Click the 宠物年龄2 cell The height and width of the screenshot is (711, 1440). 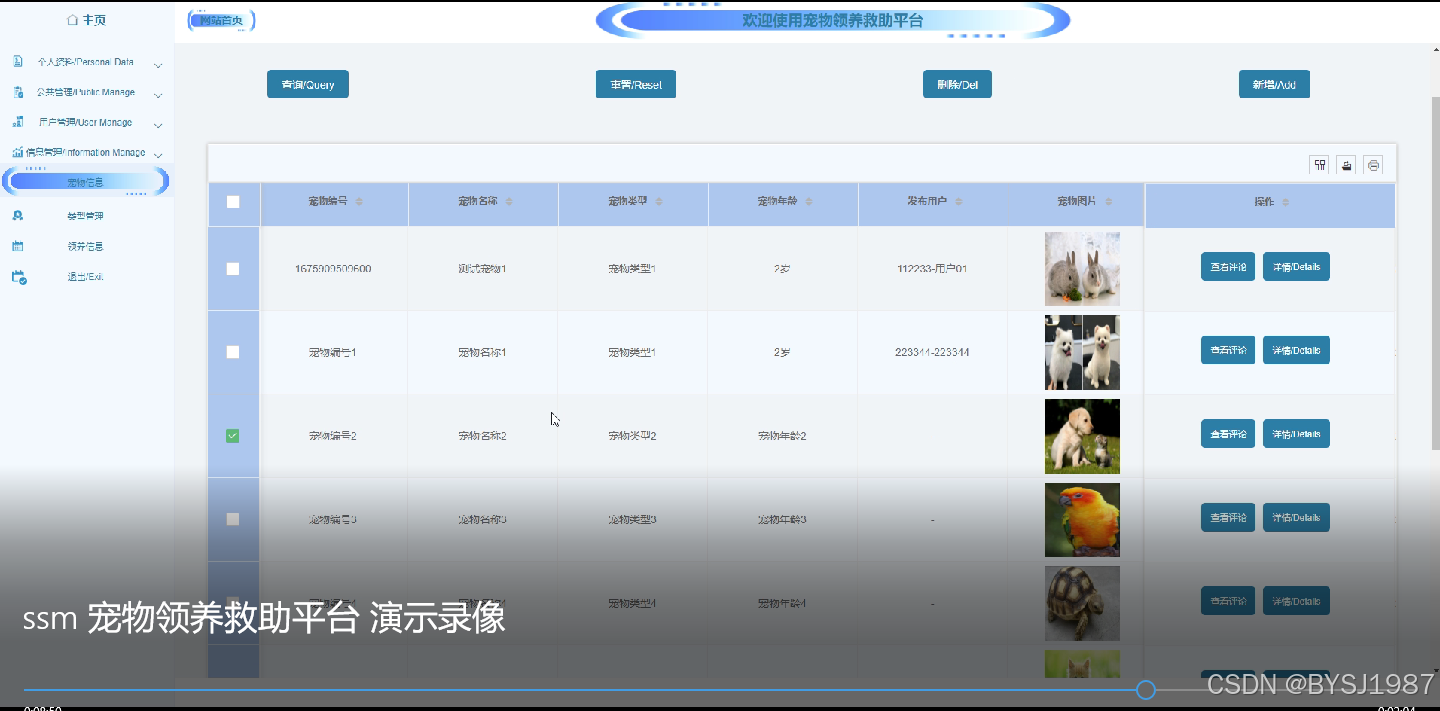click(x=782, y=436)
